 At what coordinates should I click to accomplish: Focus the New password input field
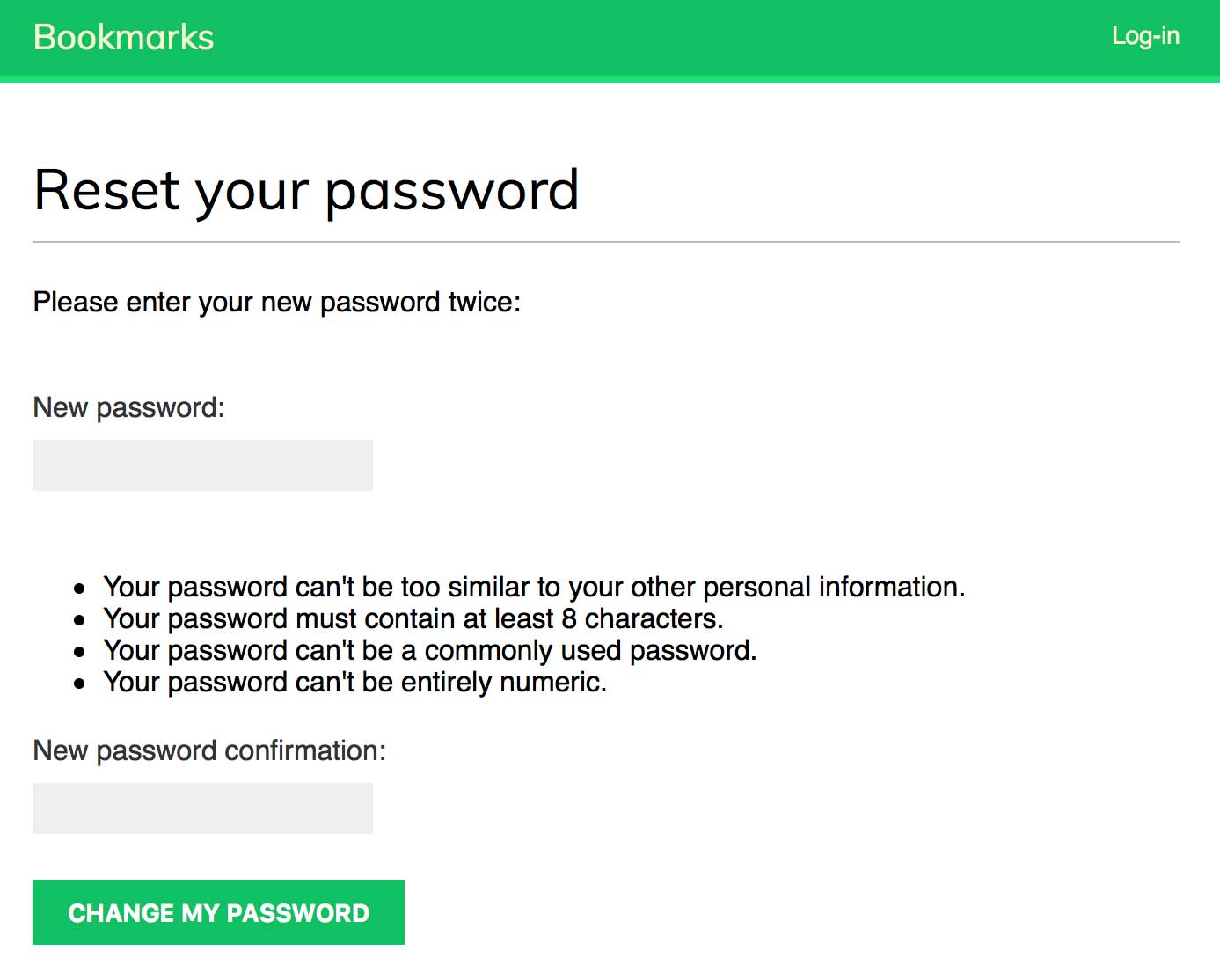[x=202, y=465]
